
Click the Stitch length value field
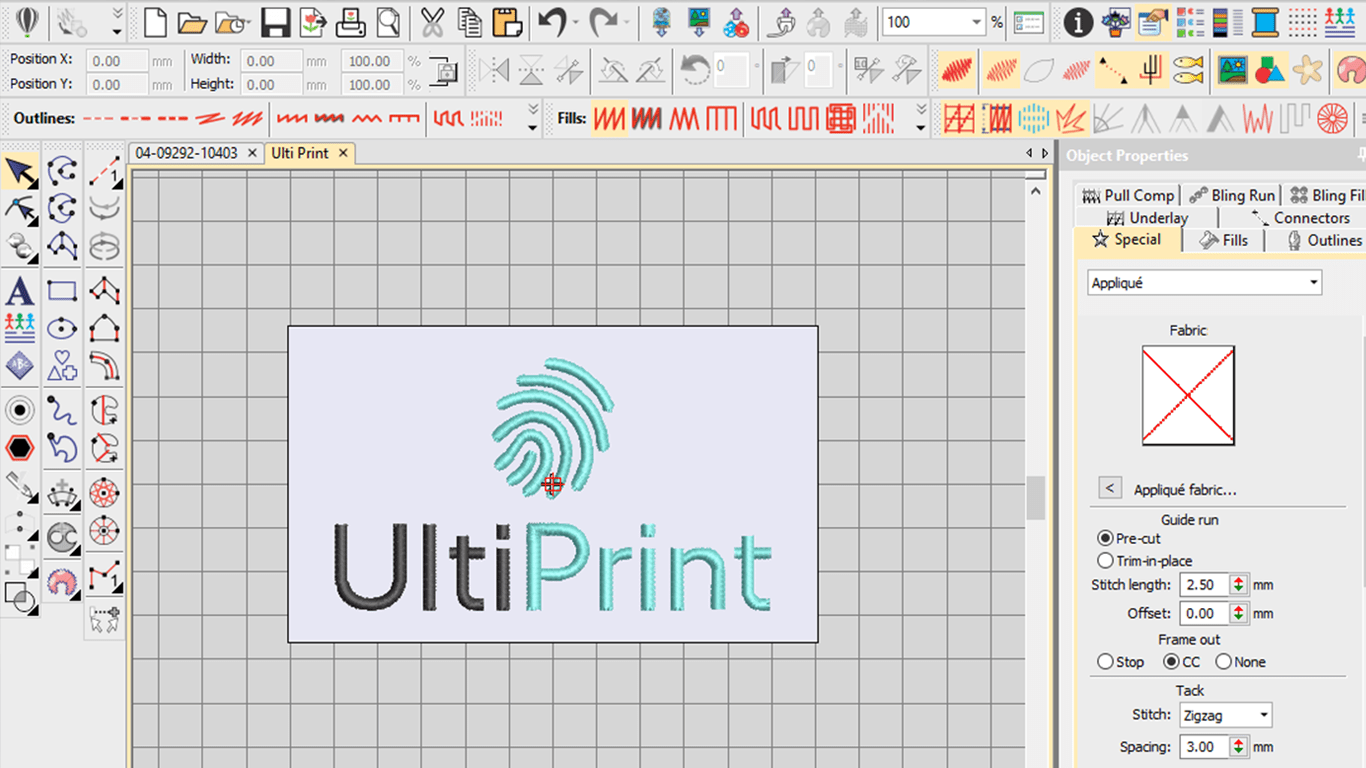(1204, 585)
